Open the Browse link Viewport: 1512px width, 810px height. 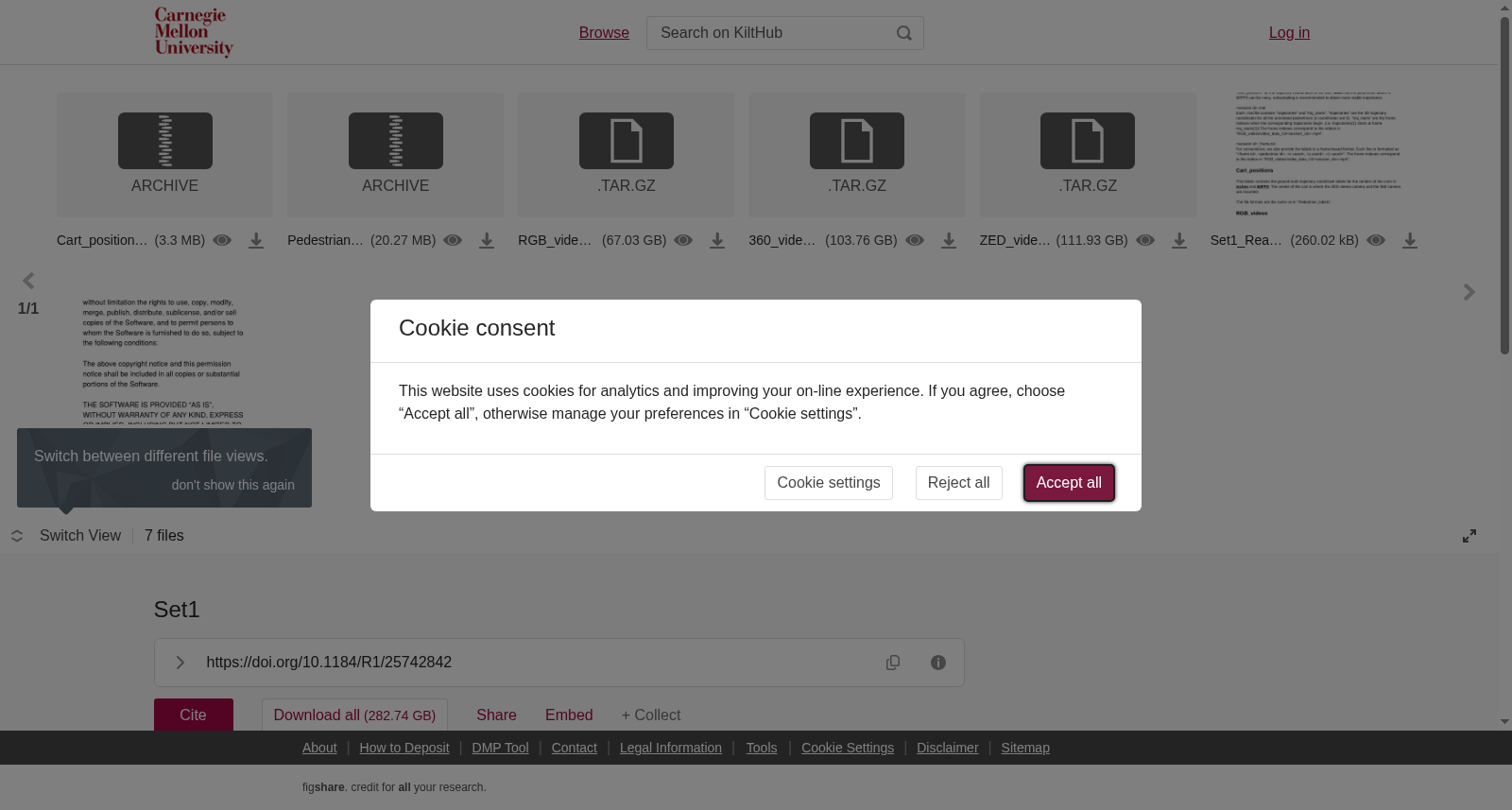click(604, 33)
